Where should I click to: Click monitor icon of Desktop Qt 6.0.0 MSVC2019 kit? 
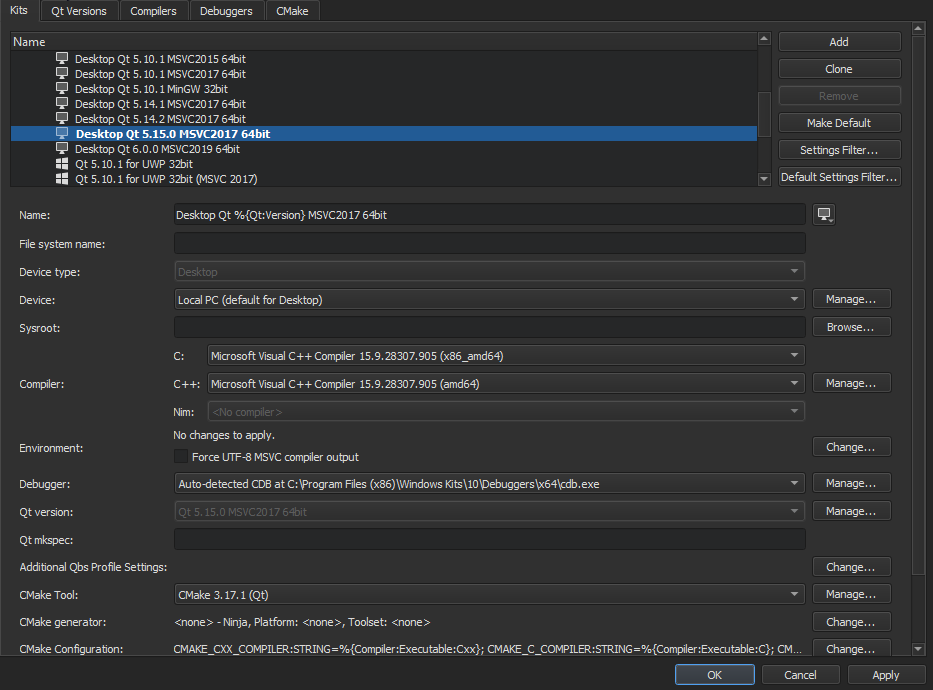pos(62,149)
